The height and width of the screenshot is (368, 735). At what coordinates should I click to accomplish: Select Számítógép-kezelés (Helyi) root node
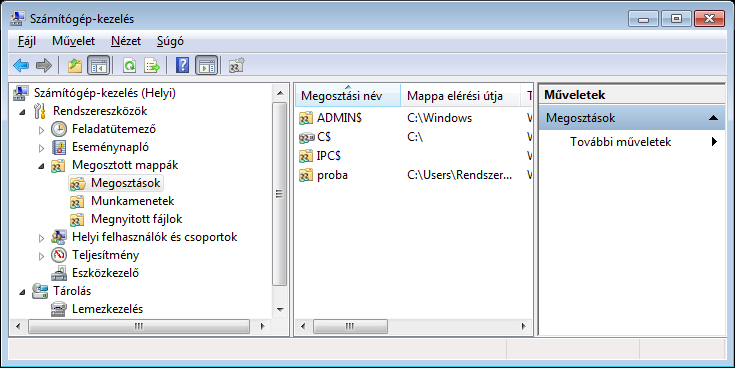[x=105, y=93]
